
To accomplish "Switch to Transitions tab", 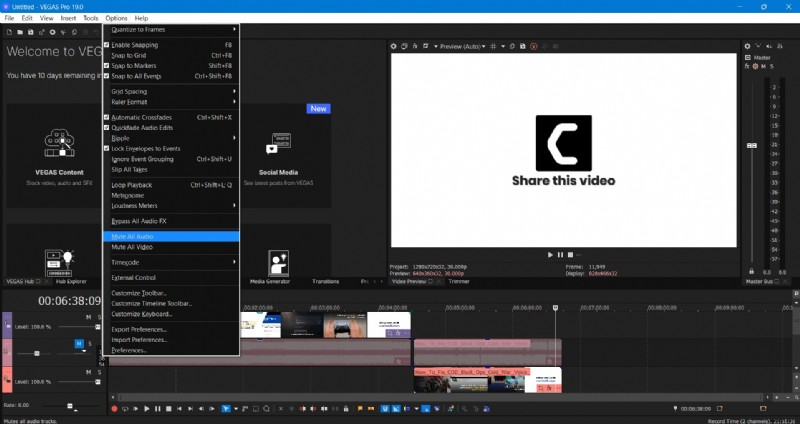I will pyautogui.click(x=326, y=282).
